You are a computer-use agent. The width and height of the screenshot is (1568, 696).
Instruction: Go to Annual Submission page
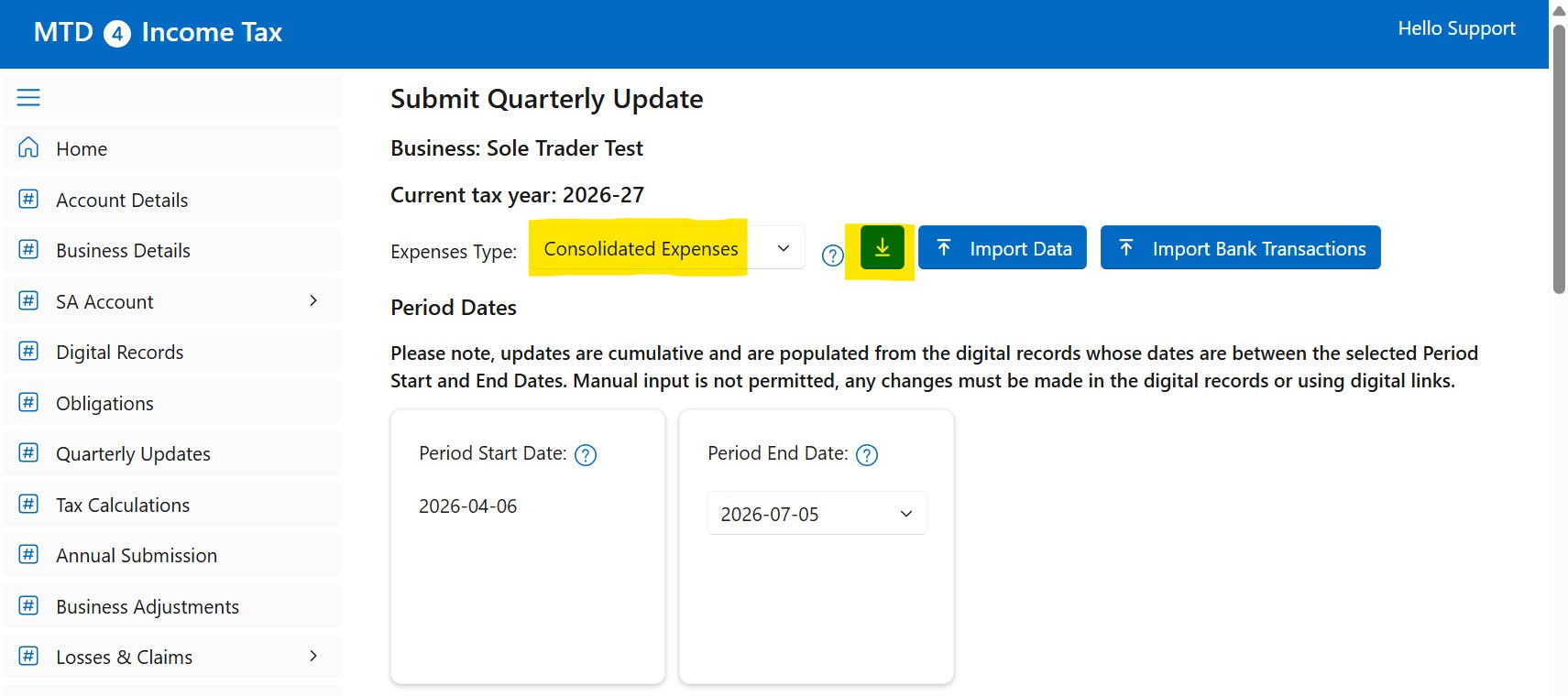[171, 555]
